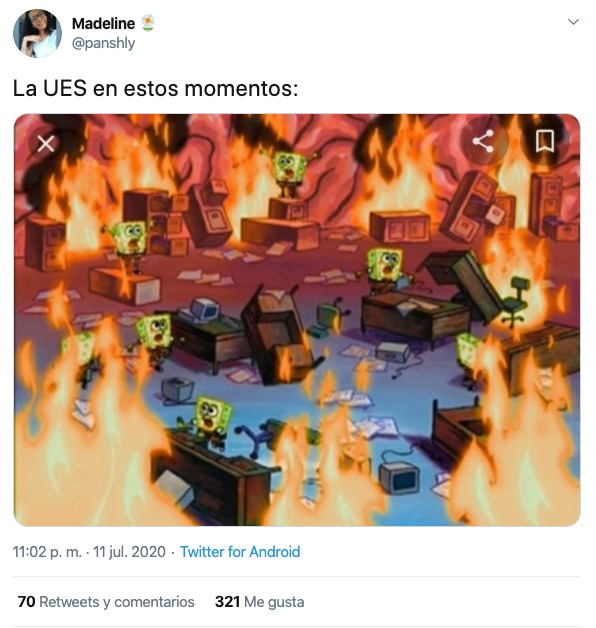Open Madeline's profile avatar
Image resolution: width=596 pixels, height=628 pixels.
(x=38, y=34)
